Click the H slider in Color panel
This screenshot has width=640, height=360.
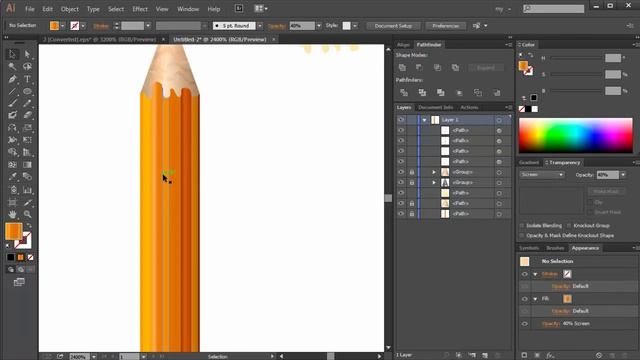coord(577,58)
